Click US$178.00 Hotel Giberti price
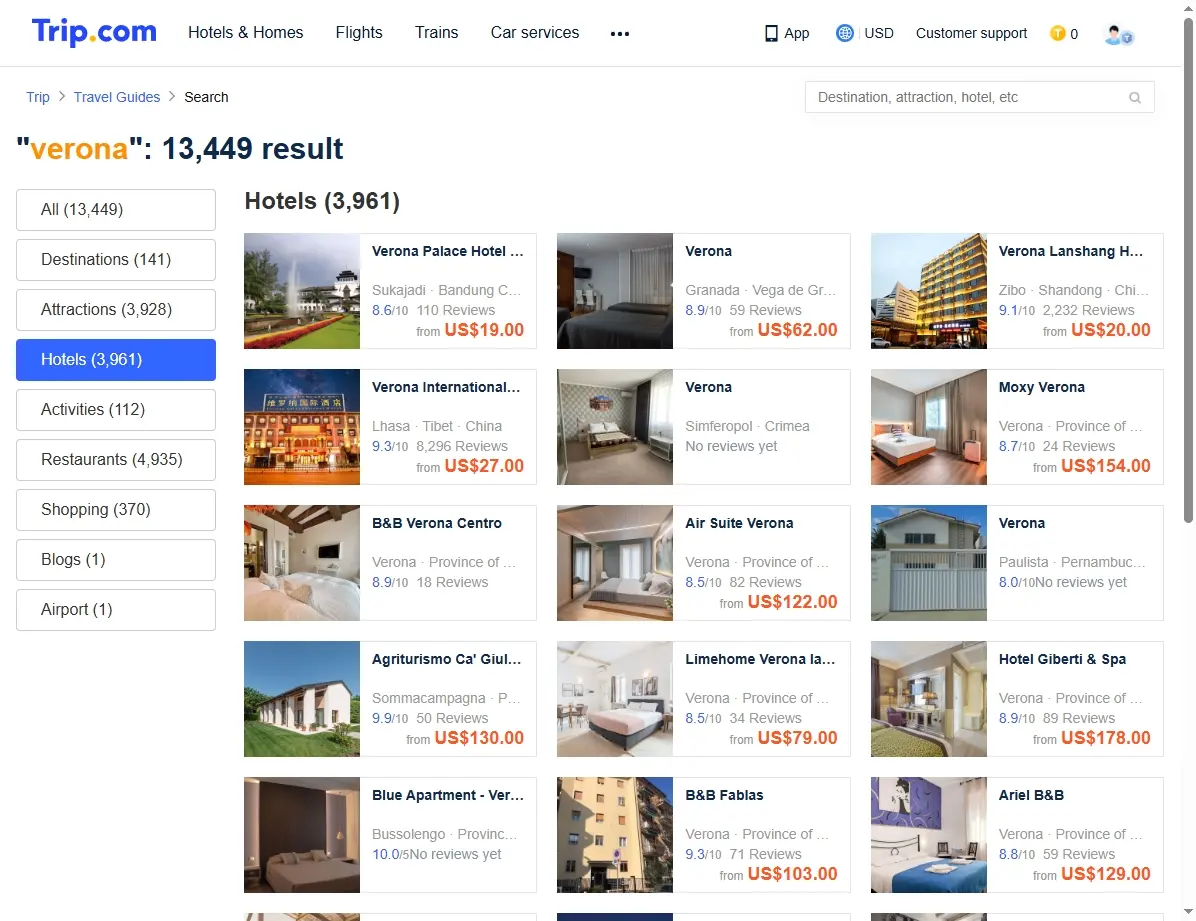The image size is (1196, 921). [1106, 738]
